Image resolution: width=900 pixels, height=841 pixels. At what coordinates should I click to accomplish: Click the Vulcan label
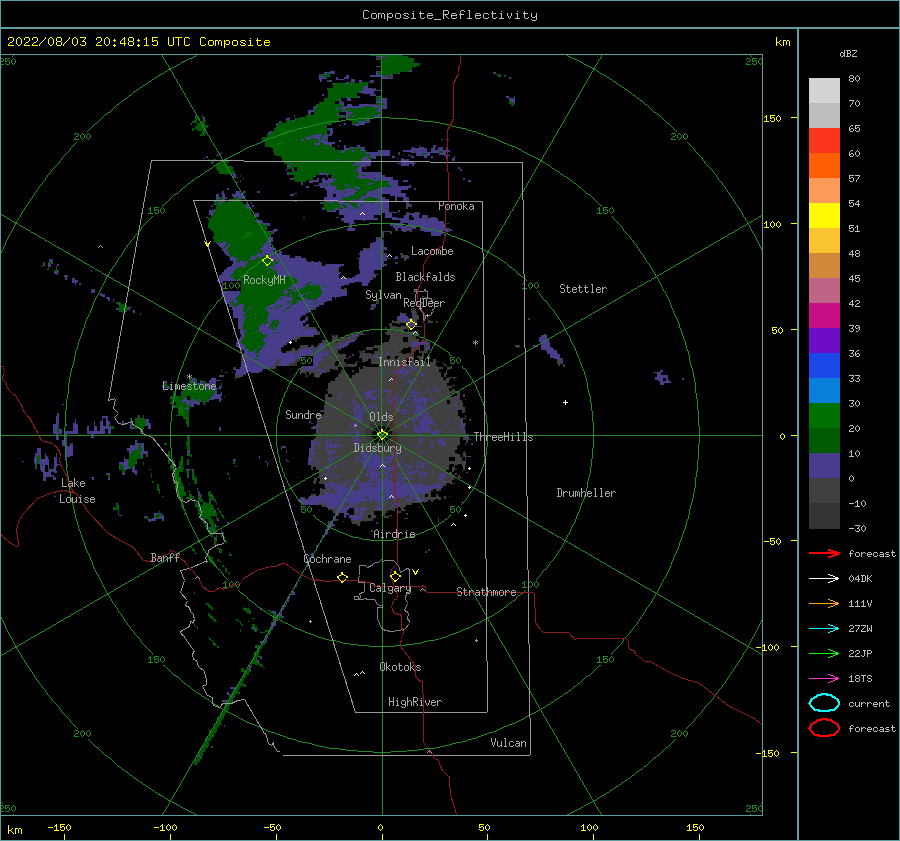(508, 743)
